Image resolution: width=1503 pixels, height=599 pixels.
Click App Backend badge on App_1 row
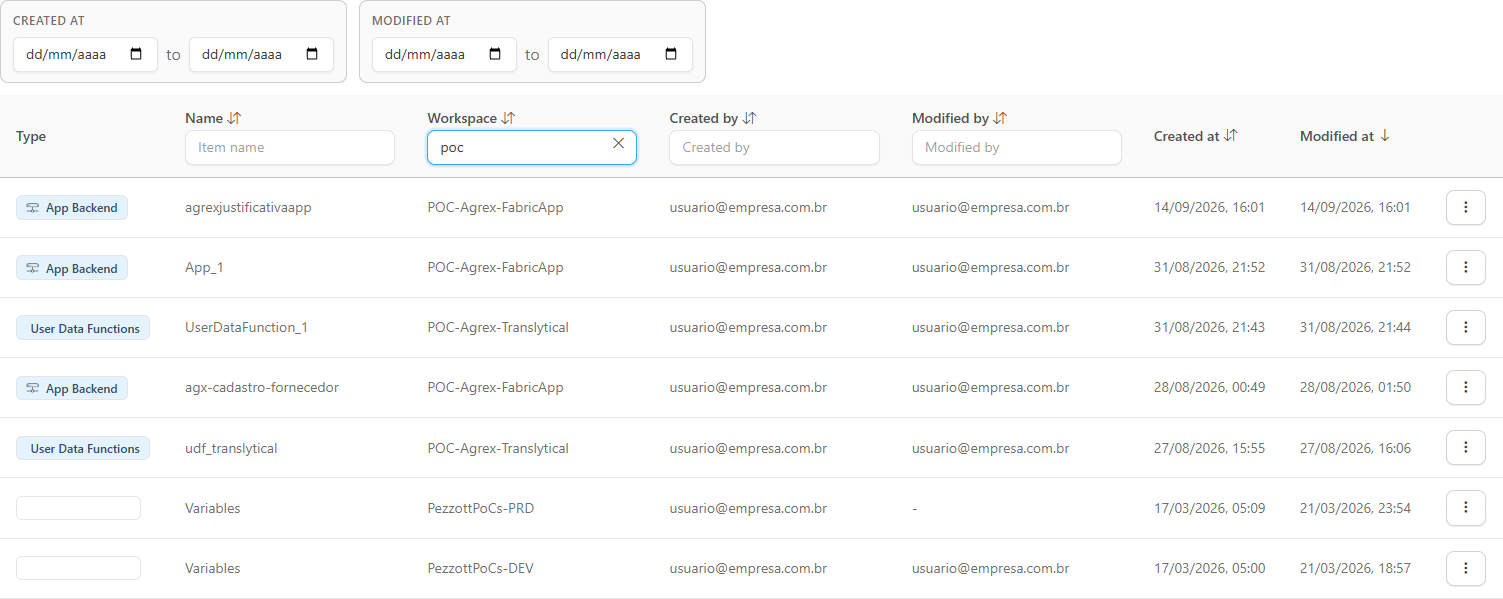72,268
